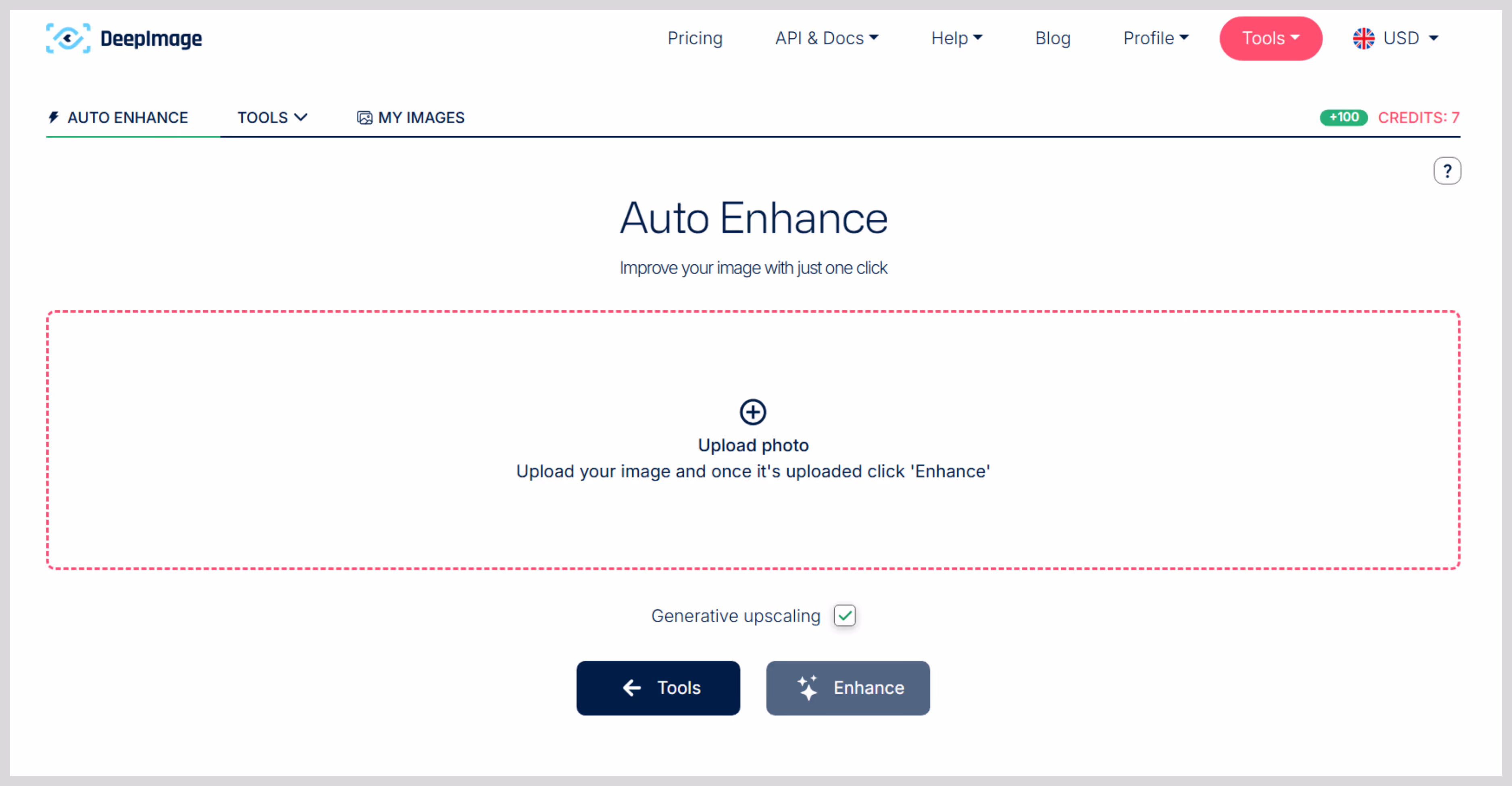Screen dimensions: 1512x786
Task: Click the UK flag language icon
Action: [x=1363, y=39]
